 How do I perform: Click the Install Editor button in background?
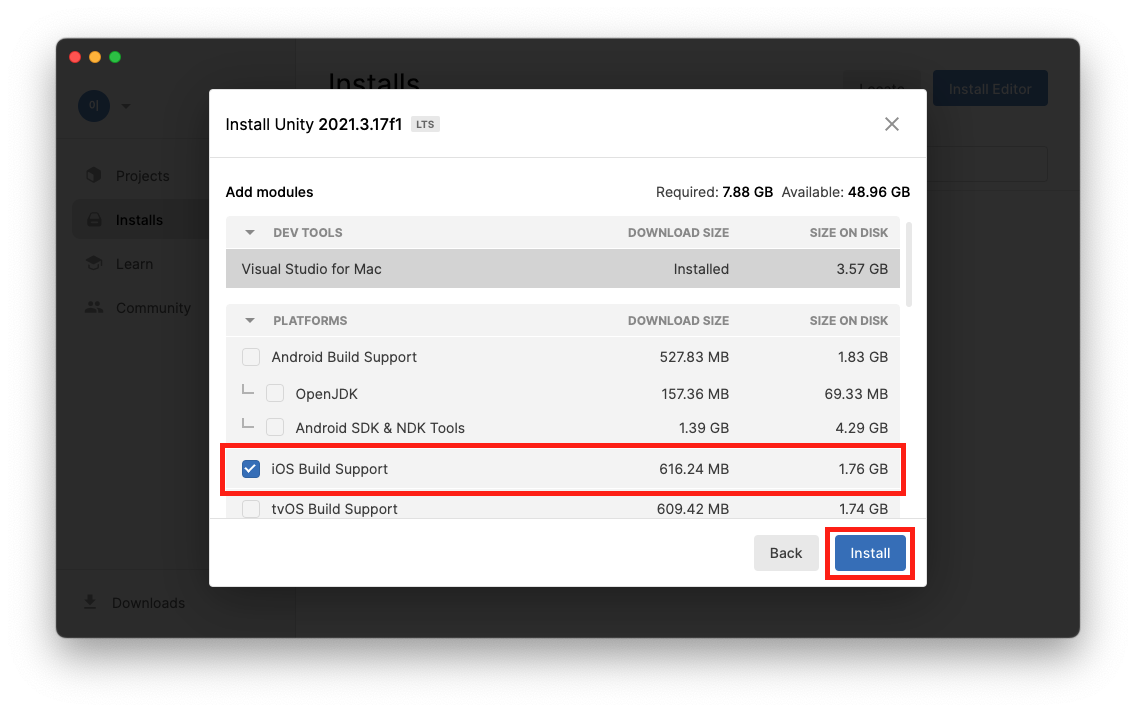[x=990, y=88]
